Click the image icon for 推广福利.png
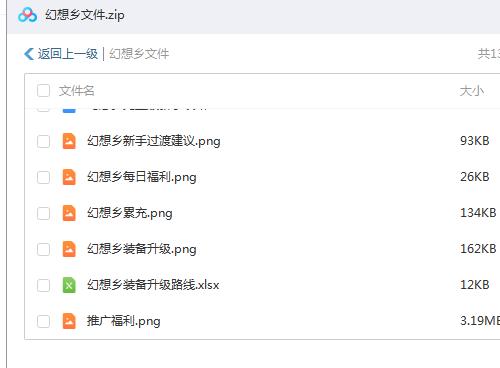 coord(69,321)
